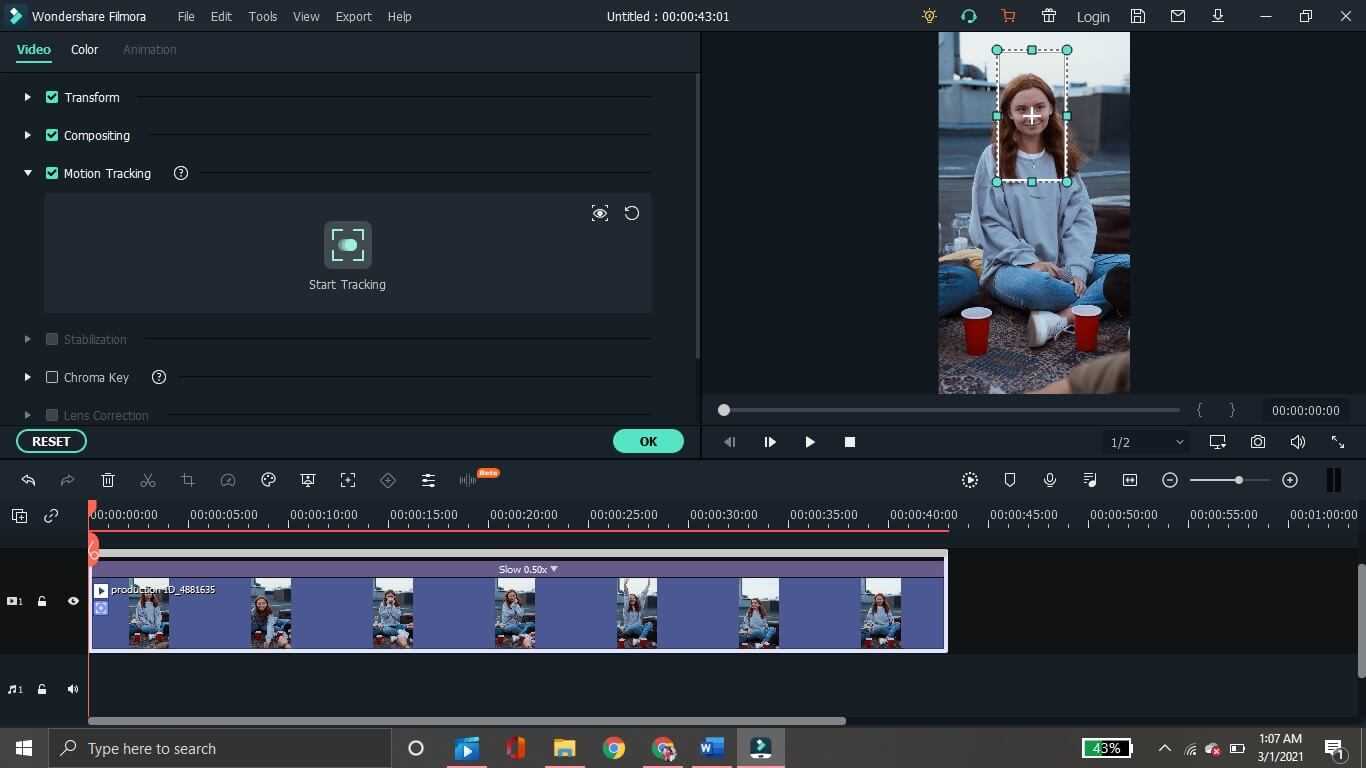Uncheck the Motion Tracking checkbox
This screenshot has width=1366, height=768.
pyautogui.click(x=52, y=173)
